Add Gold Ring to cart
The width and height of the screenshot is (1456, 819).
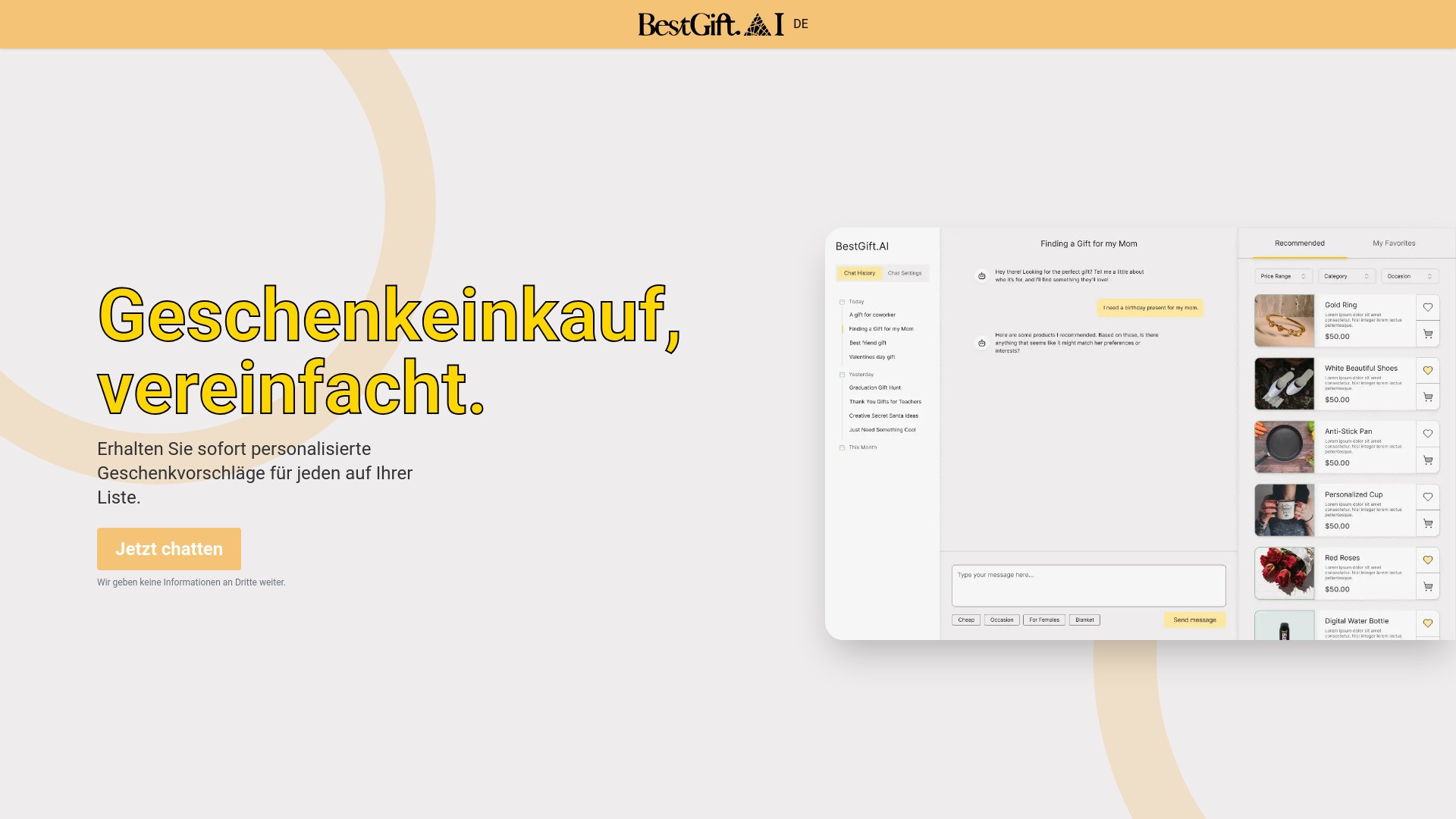click(1427, 334)
